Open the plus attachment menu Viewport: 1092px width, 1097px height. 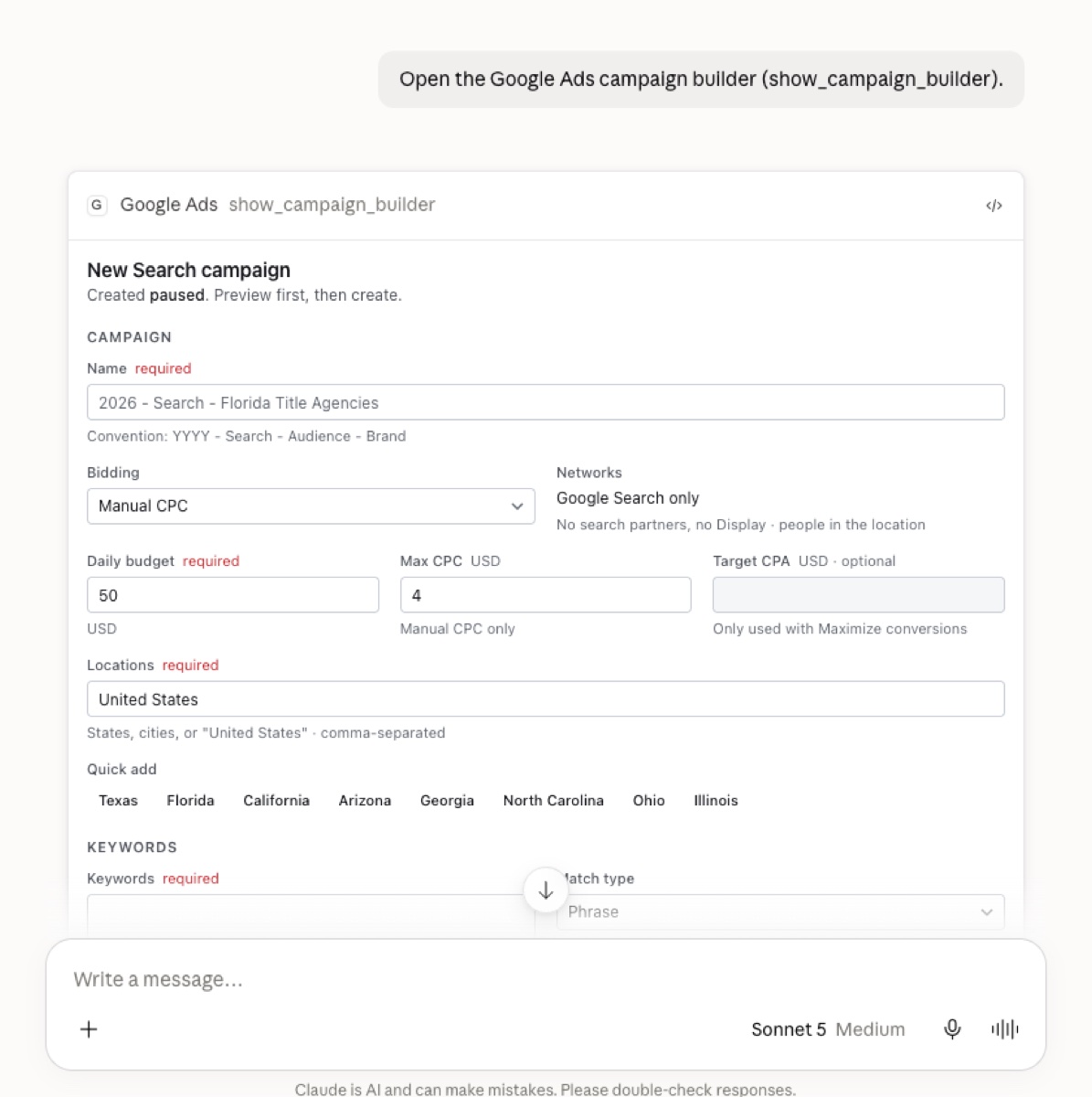tap(89, 1029)
